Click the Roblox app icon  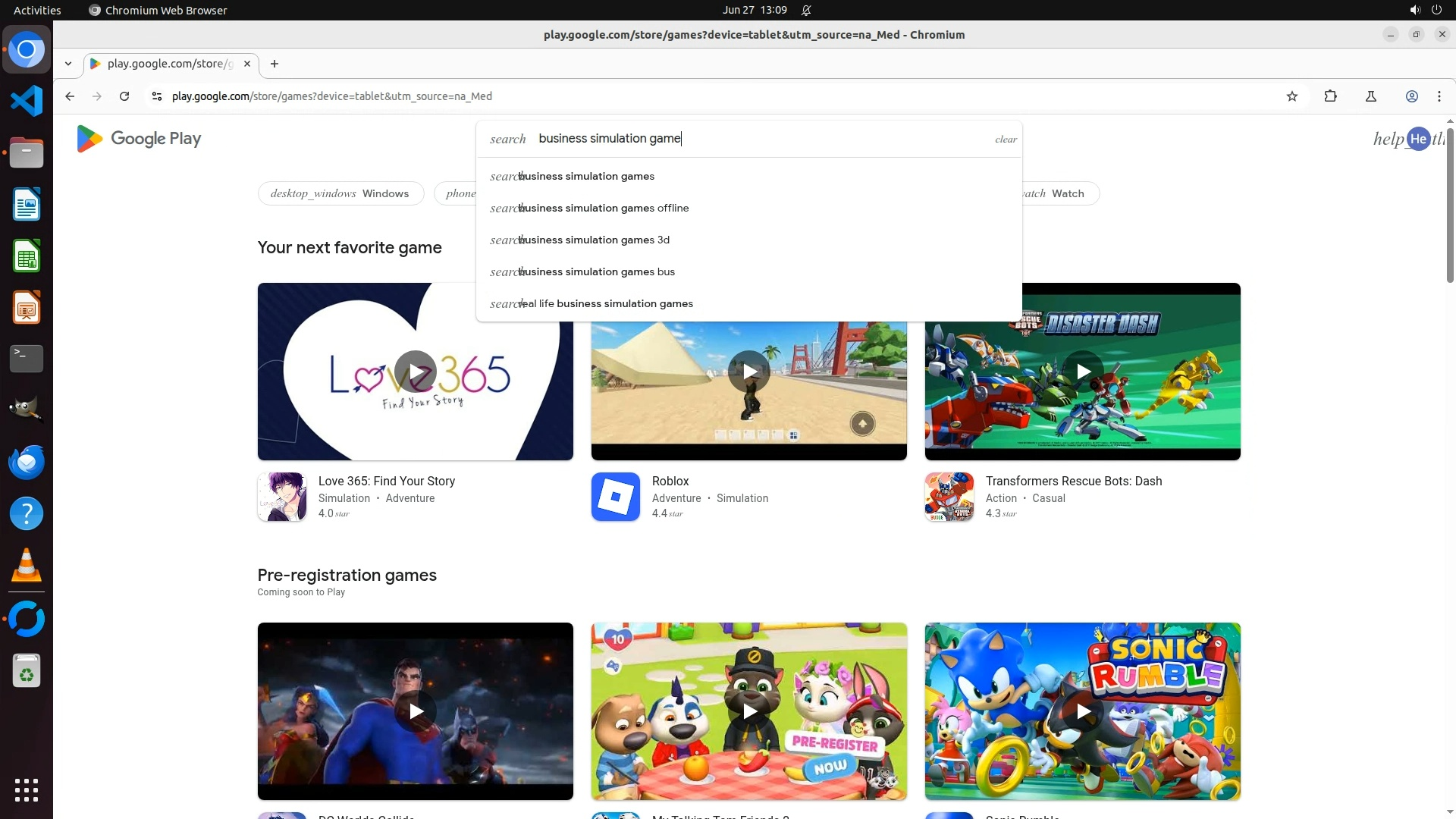(615, 497)
